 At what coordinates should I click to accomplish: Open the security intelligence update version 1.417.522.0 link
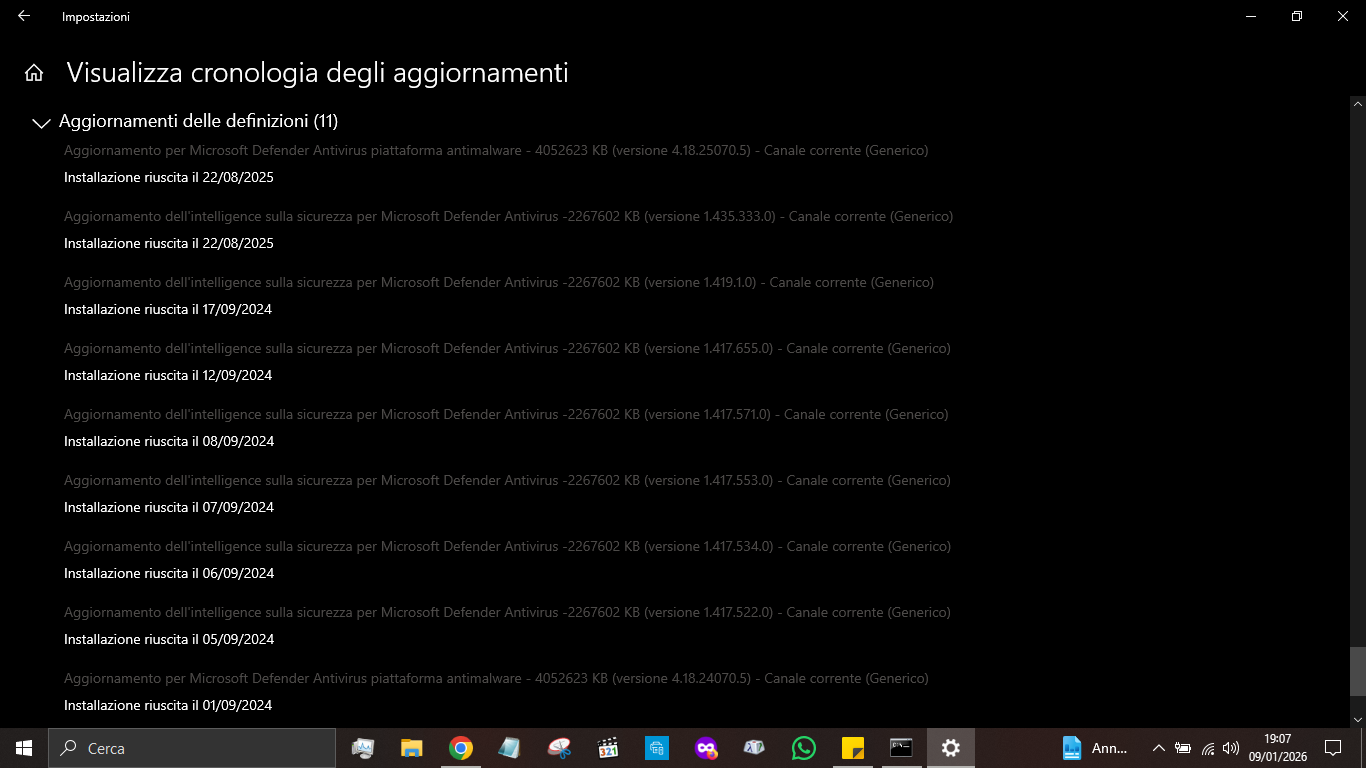(x=507, y=612)
